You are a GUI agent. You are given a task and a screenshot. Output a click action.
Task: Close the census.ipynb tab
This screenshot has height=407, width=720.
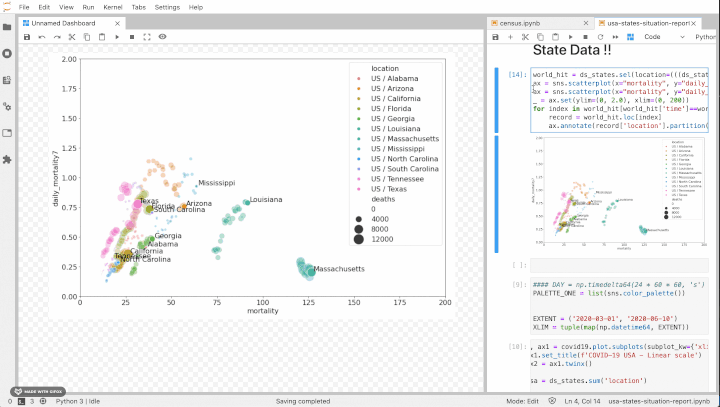point(585,23)
